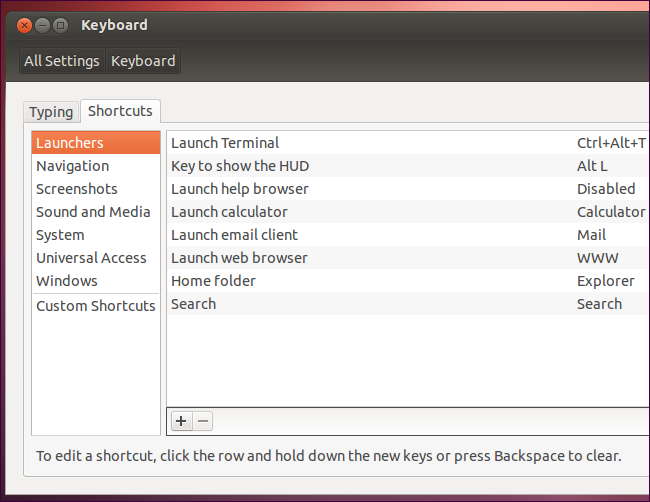Image resolution: width=650 pixels, height=502 pixels.
Task: Go back to All Settings
Action: click(62, 61)
